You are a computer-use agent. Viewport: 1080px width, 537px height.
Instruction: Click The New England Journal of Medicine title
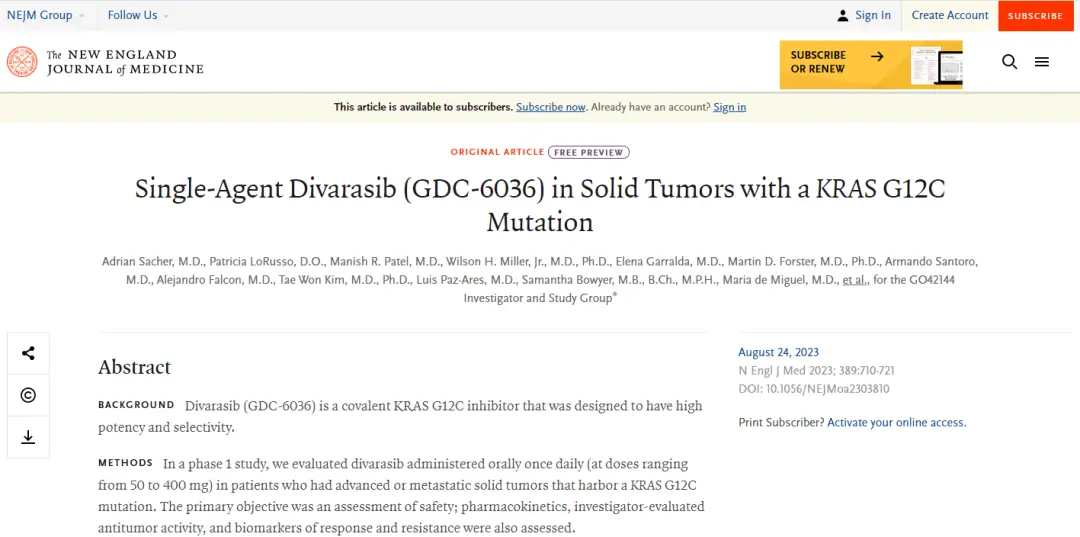point(125,62)
